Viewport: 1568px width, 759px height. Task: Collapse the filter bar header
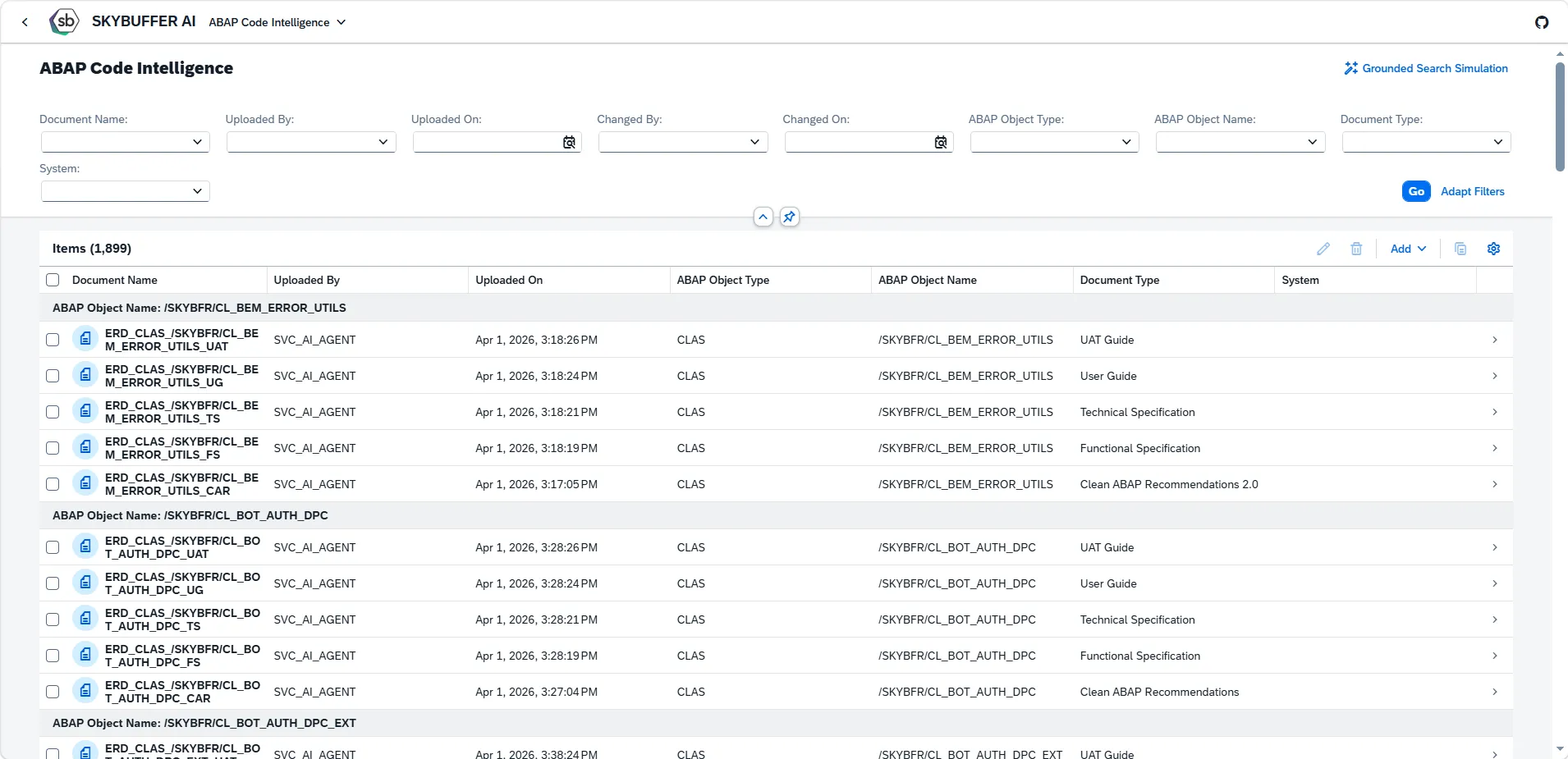click(763, 217)
